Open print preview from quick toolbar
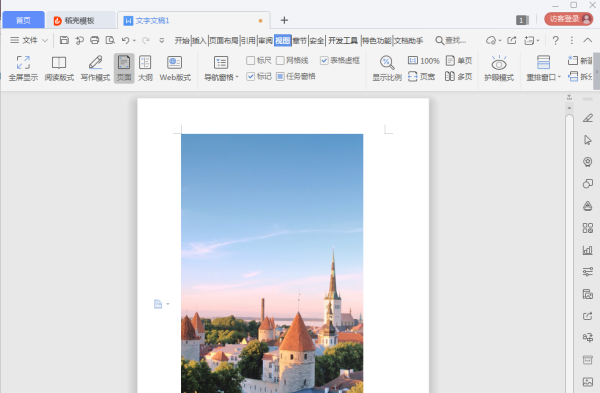The width and height of the screenshot is (600, 393). coord(110,40)
